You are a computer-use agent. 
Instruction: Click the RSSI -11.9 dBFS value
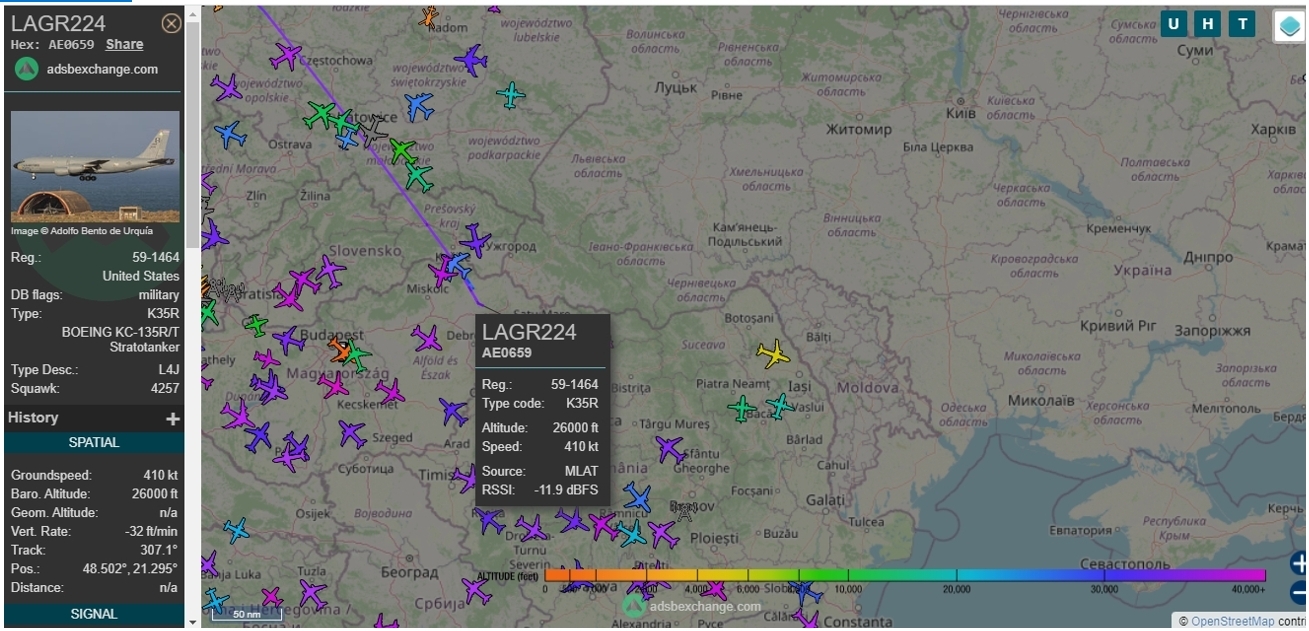coord(566,490)
